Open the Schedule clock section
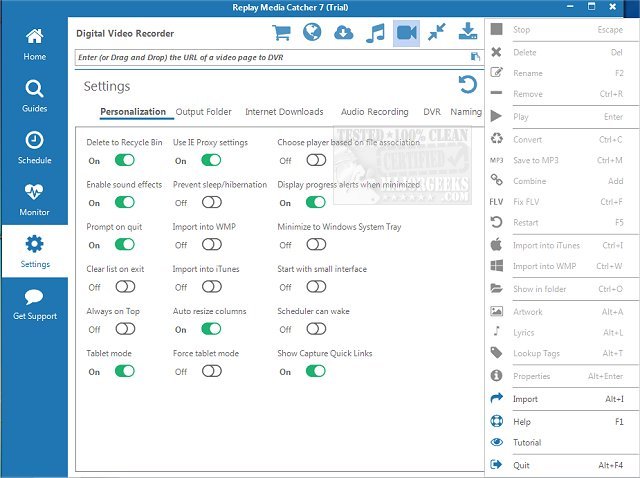 pos(34,148)
